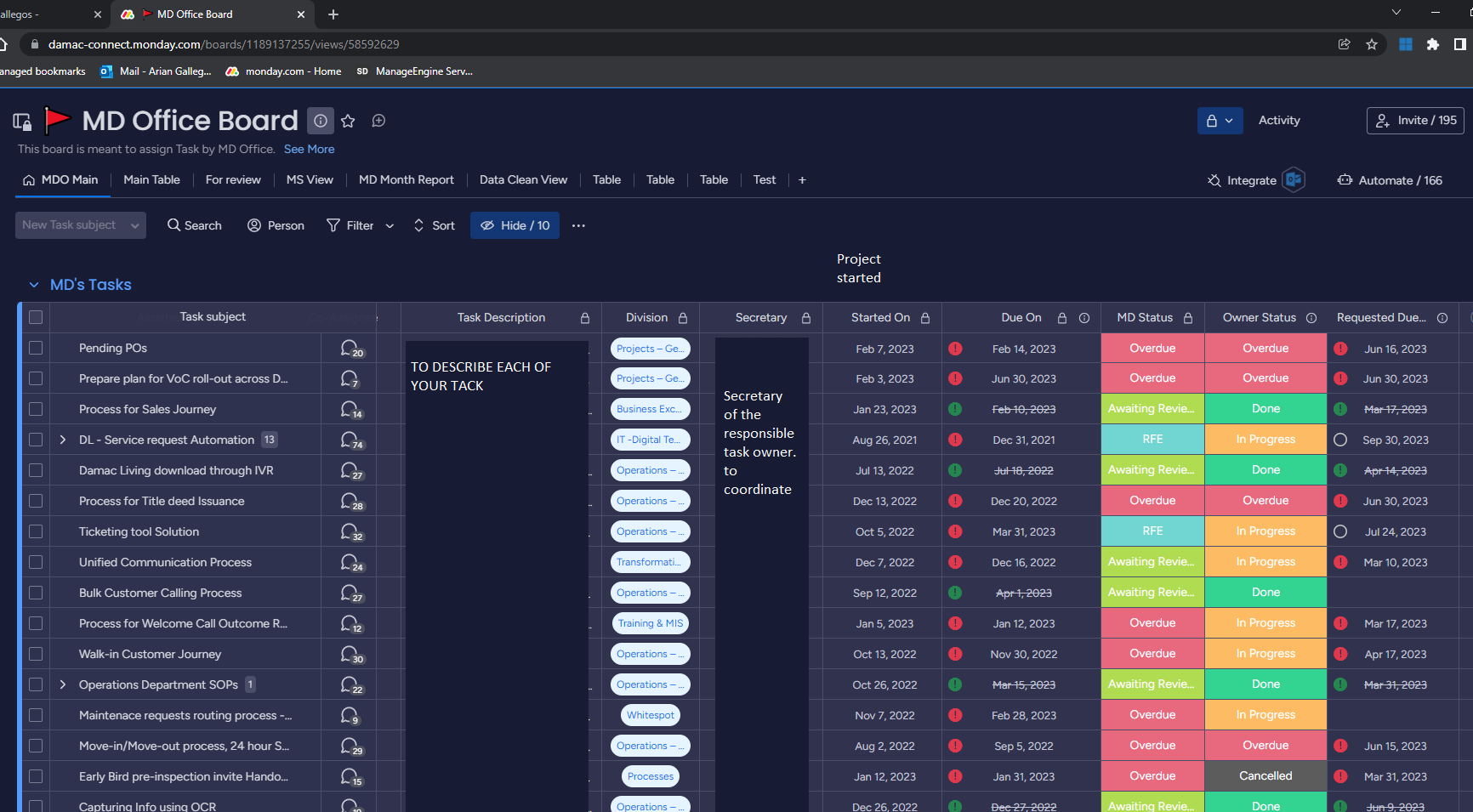Open browser extensions puzzle icon
Viewport: 1473px width, 812px height.
(1433, 44)
